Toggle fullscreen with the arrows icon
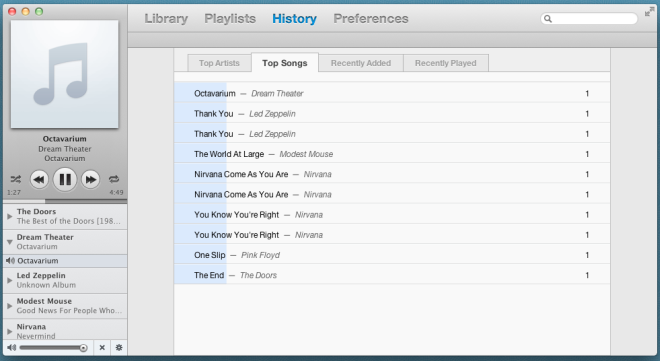The width and height of the screenshot is (660, 361). [x=649, y=12]
